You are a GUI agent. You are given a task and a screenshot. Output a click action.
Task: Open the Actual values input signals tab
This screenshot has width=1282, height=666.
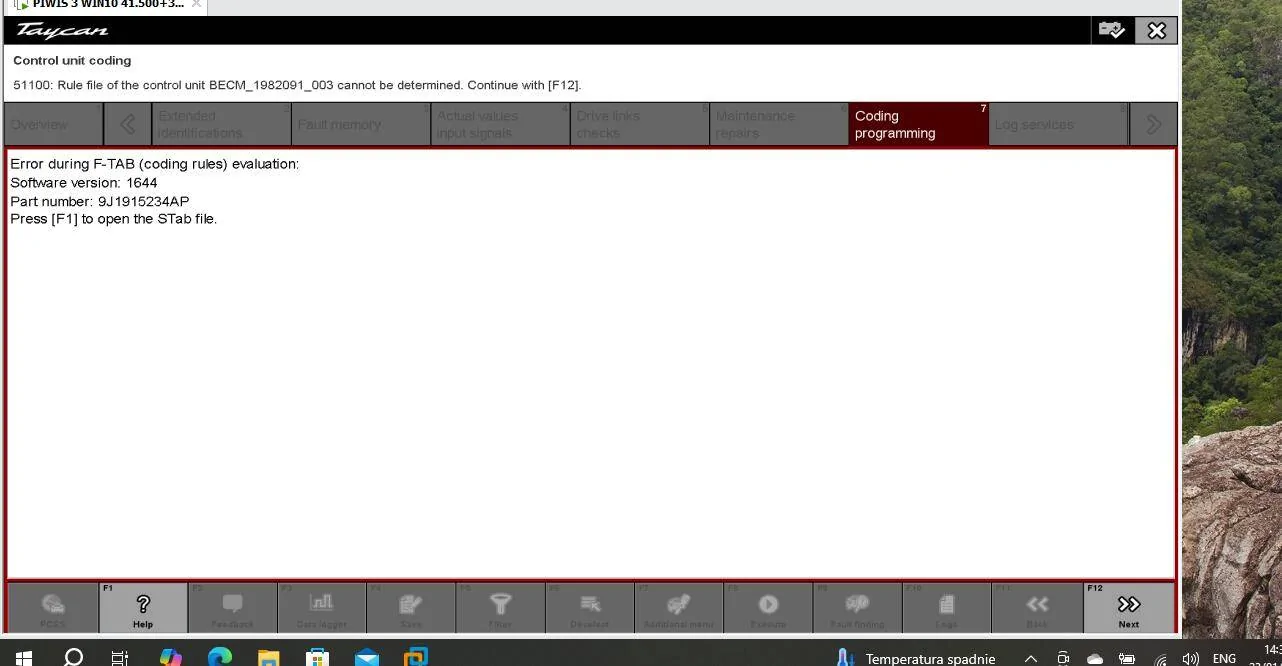click(x=500, y=124)
